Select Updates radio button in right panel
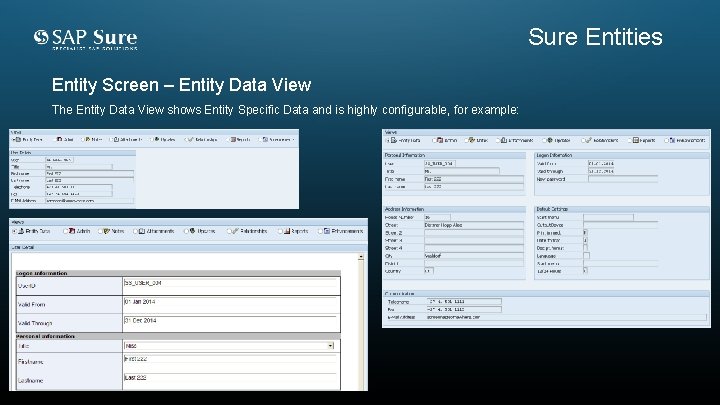Image resolution: width=720 pixels, height=405 pixels. click(544, 140)
